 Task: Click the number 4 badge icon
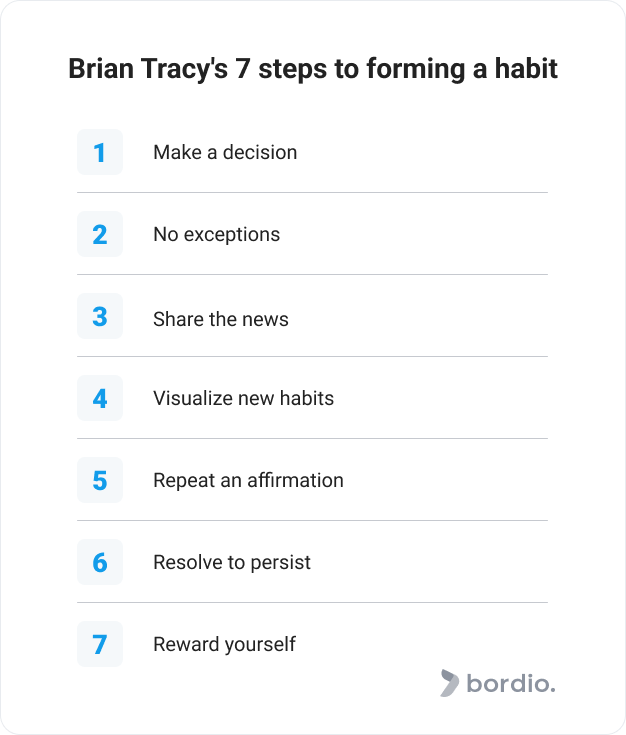[100, 398]
